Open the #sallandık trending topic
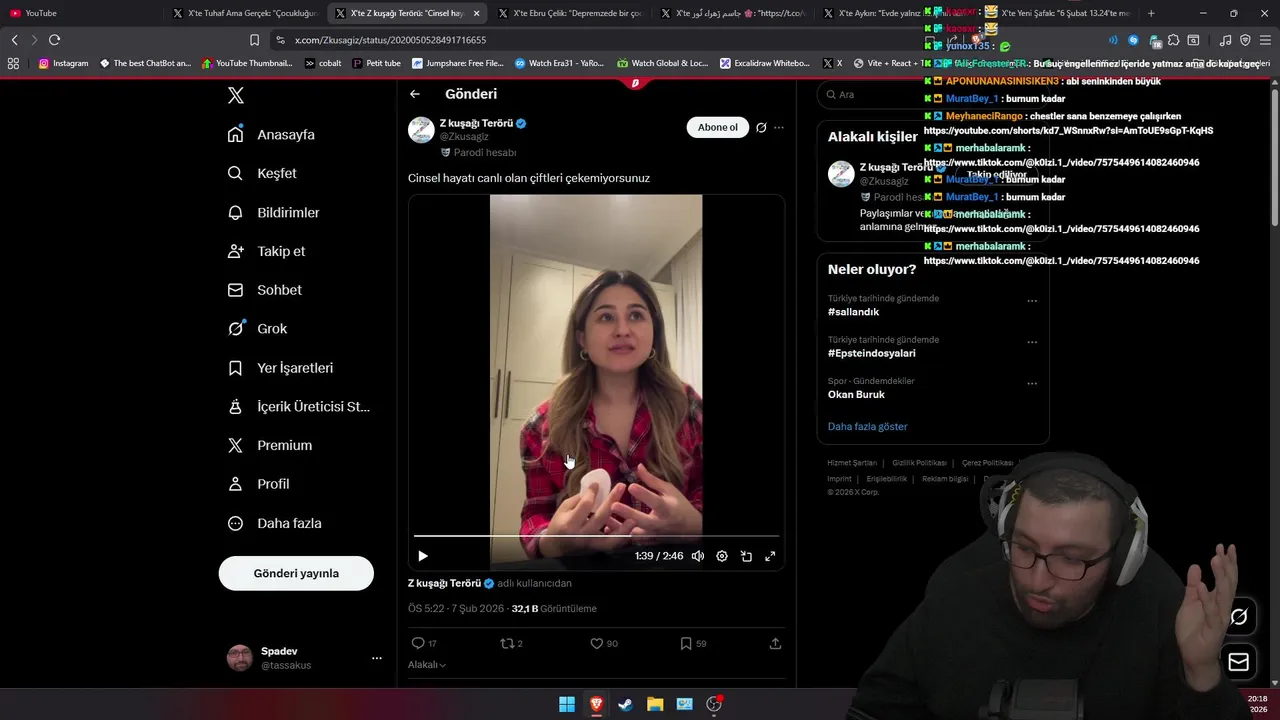Viewport: 1280px width, 720px height. [853, 312]
